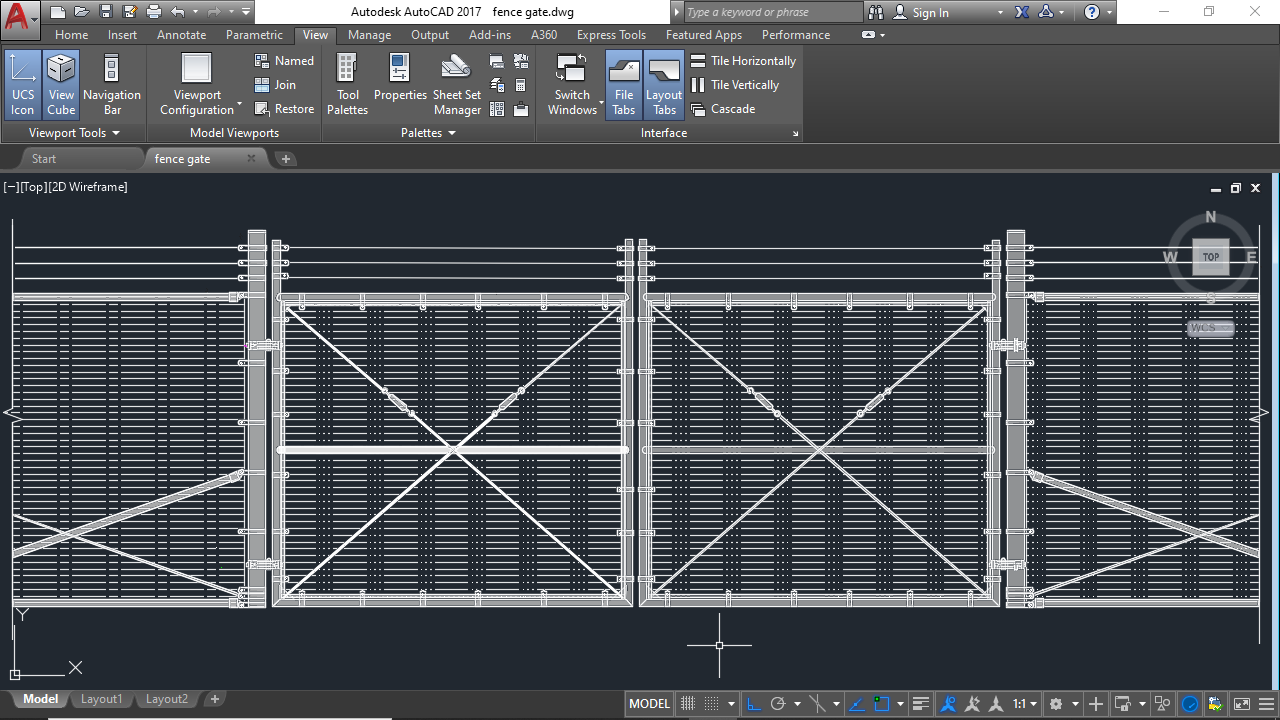1280x720 pixels.
Task: Toggle Ortho mode in status bar
Action: 754,704
